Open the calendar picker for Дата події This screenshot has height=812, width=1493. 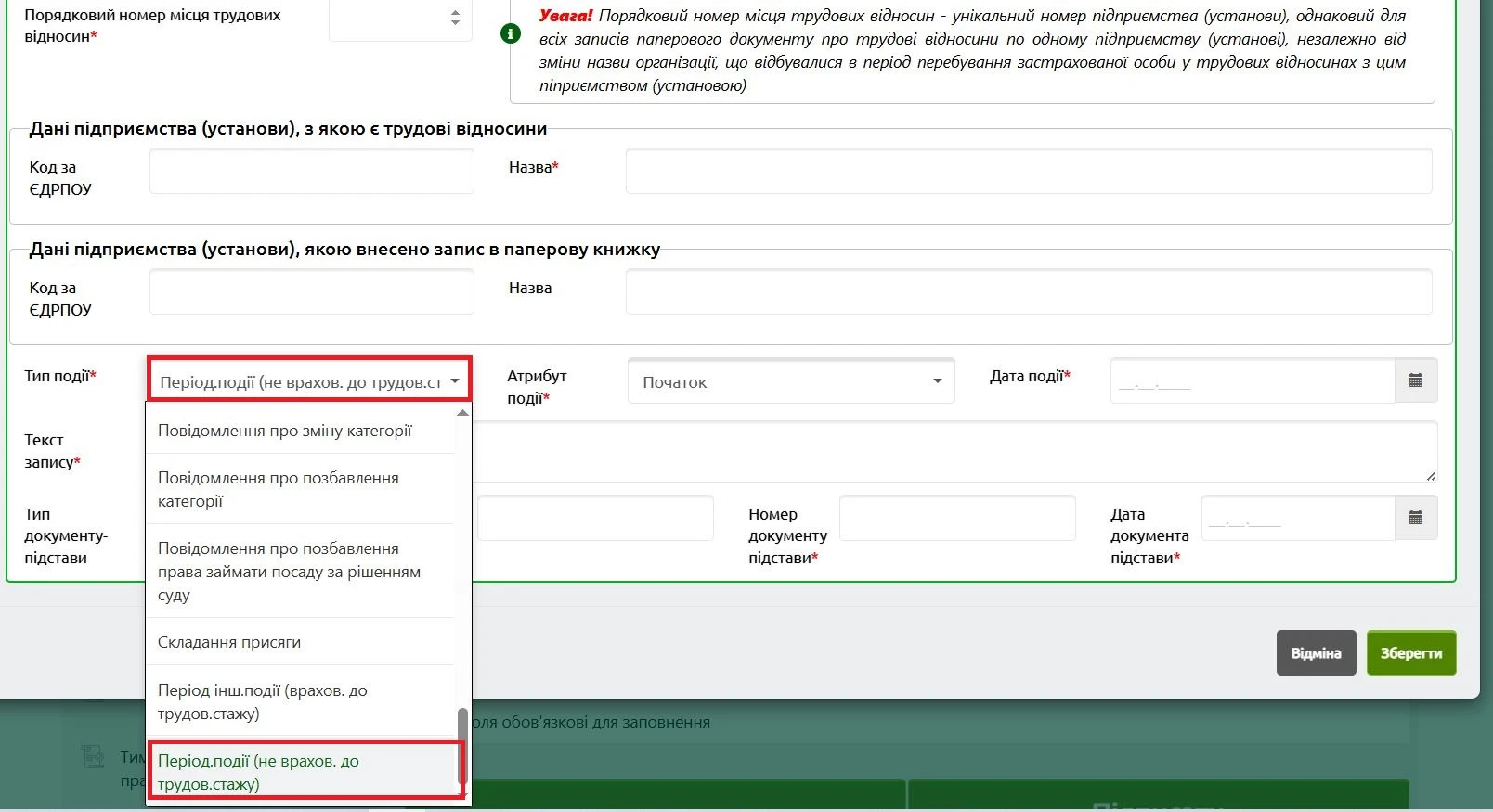(x=1415, y=380)
